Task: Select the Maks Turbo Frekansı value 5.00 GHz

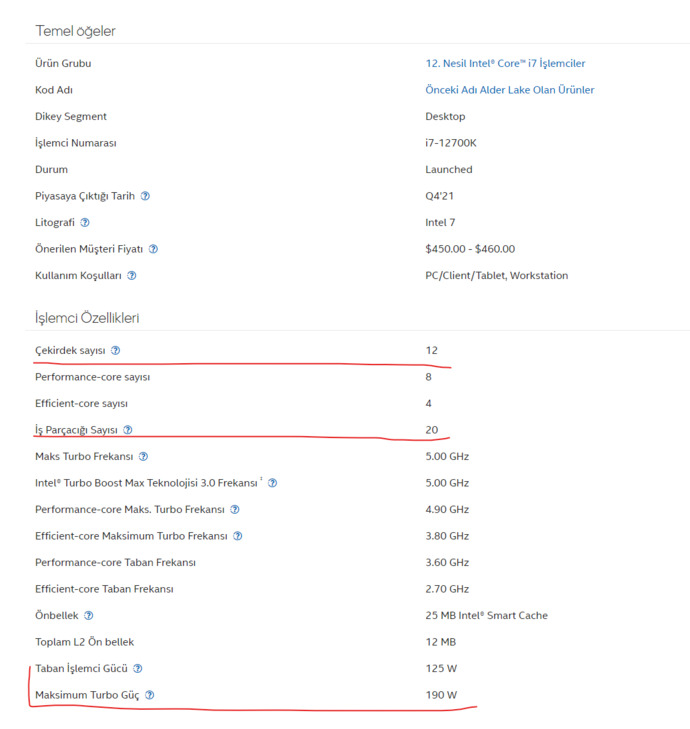Action: click(x=447, y=456)
